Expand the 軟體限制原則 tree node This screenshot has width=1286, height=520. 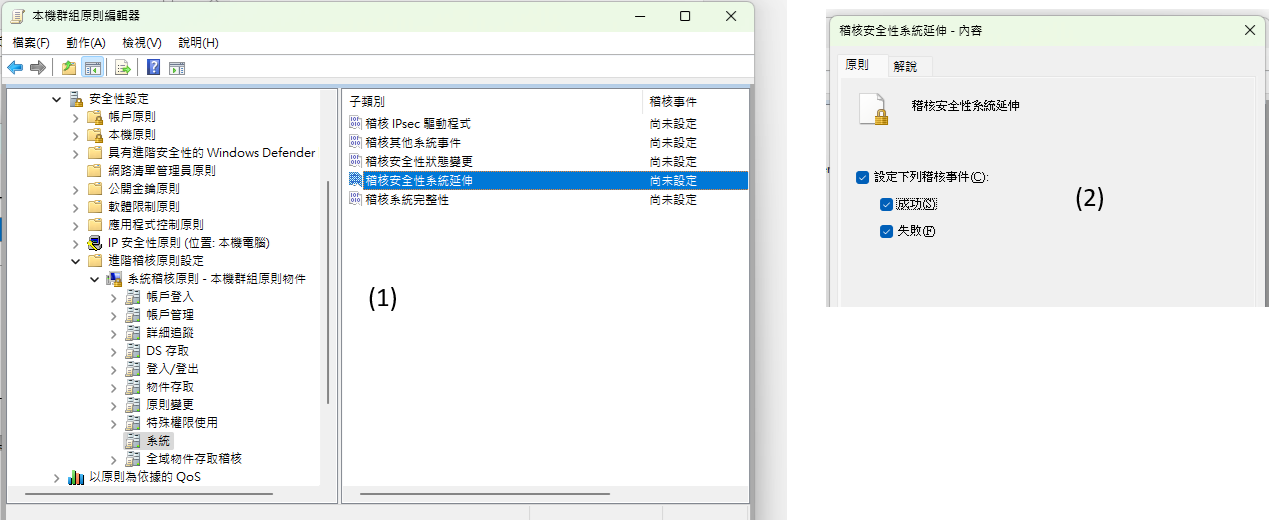75,206
